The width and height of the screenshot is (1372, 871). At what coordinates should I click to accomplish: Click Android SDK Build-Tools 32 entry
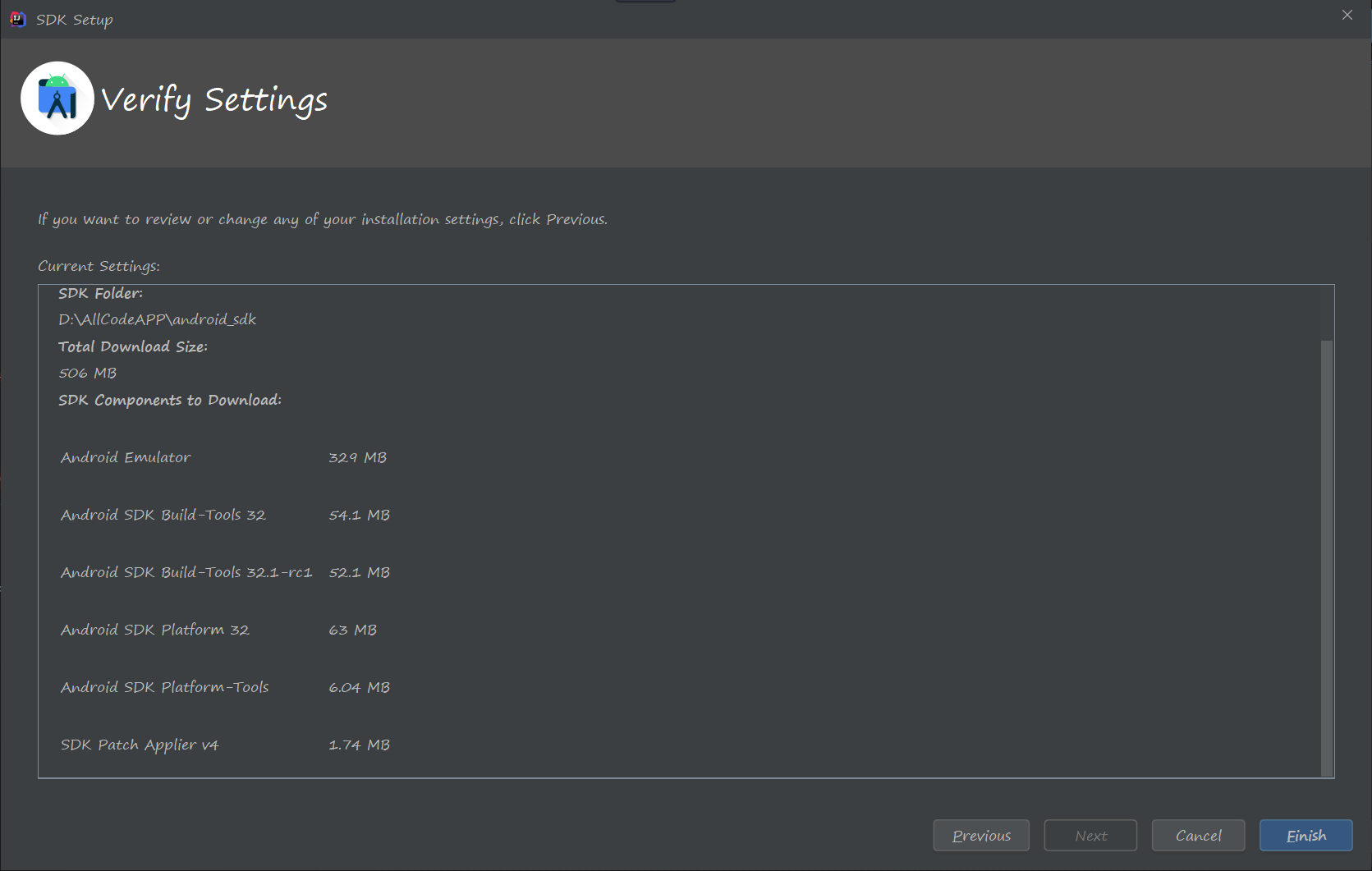[163, 515]
